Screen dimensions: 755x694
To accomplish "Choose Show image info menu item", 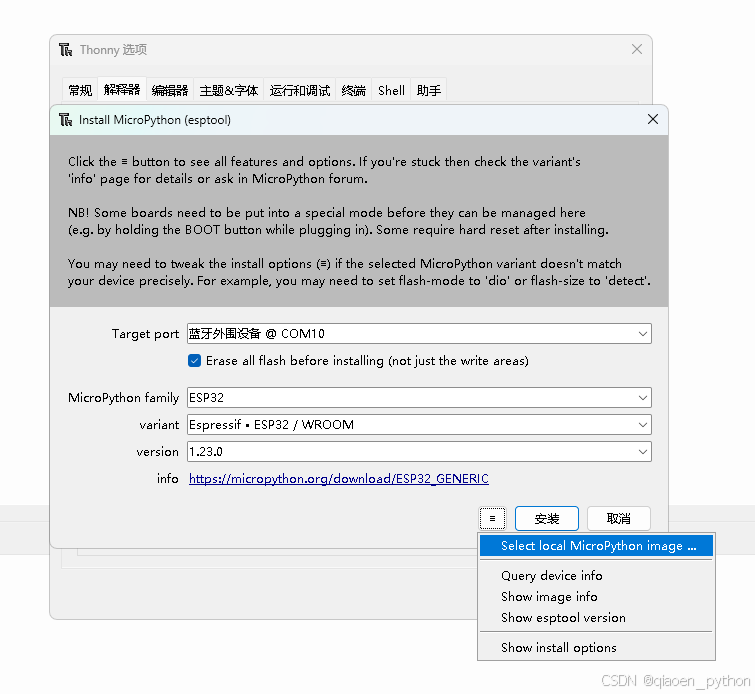I will click(596, 597).
